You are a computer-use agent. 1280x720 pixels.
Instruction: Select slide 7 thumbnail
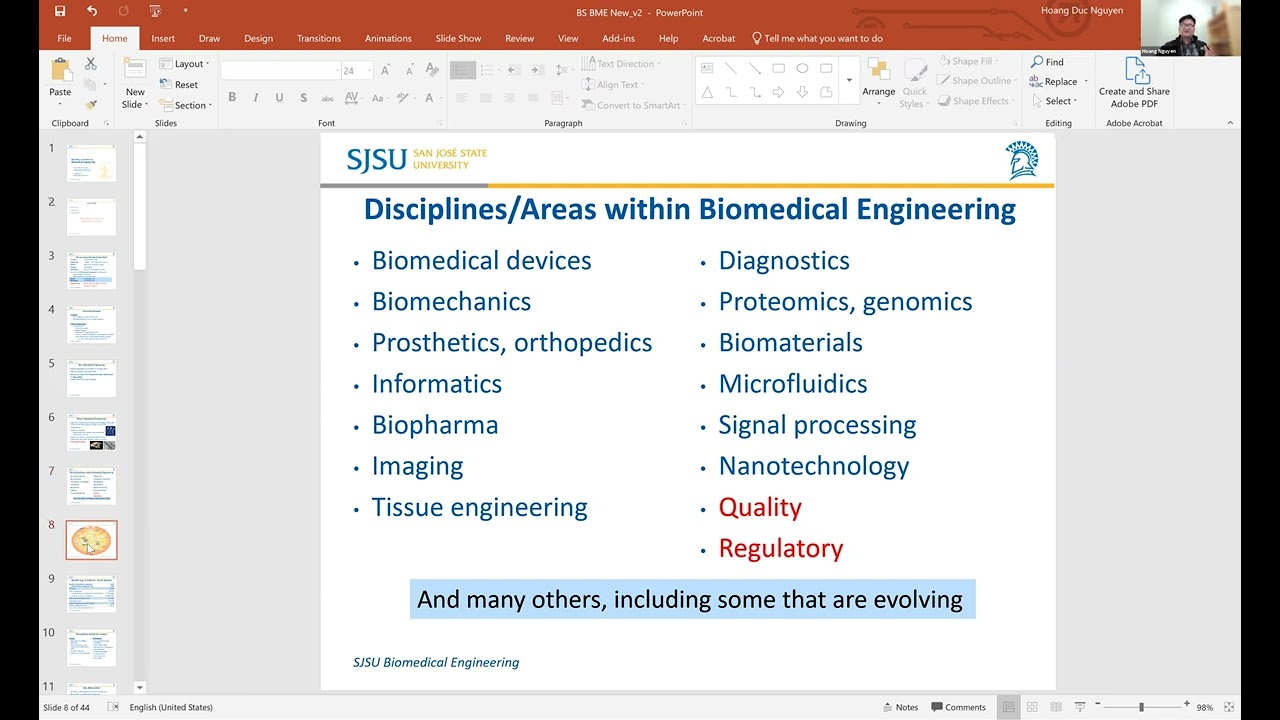[x=91, y=486]
